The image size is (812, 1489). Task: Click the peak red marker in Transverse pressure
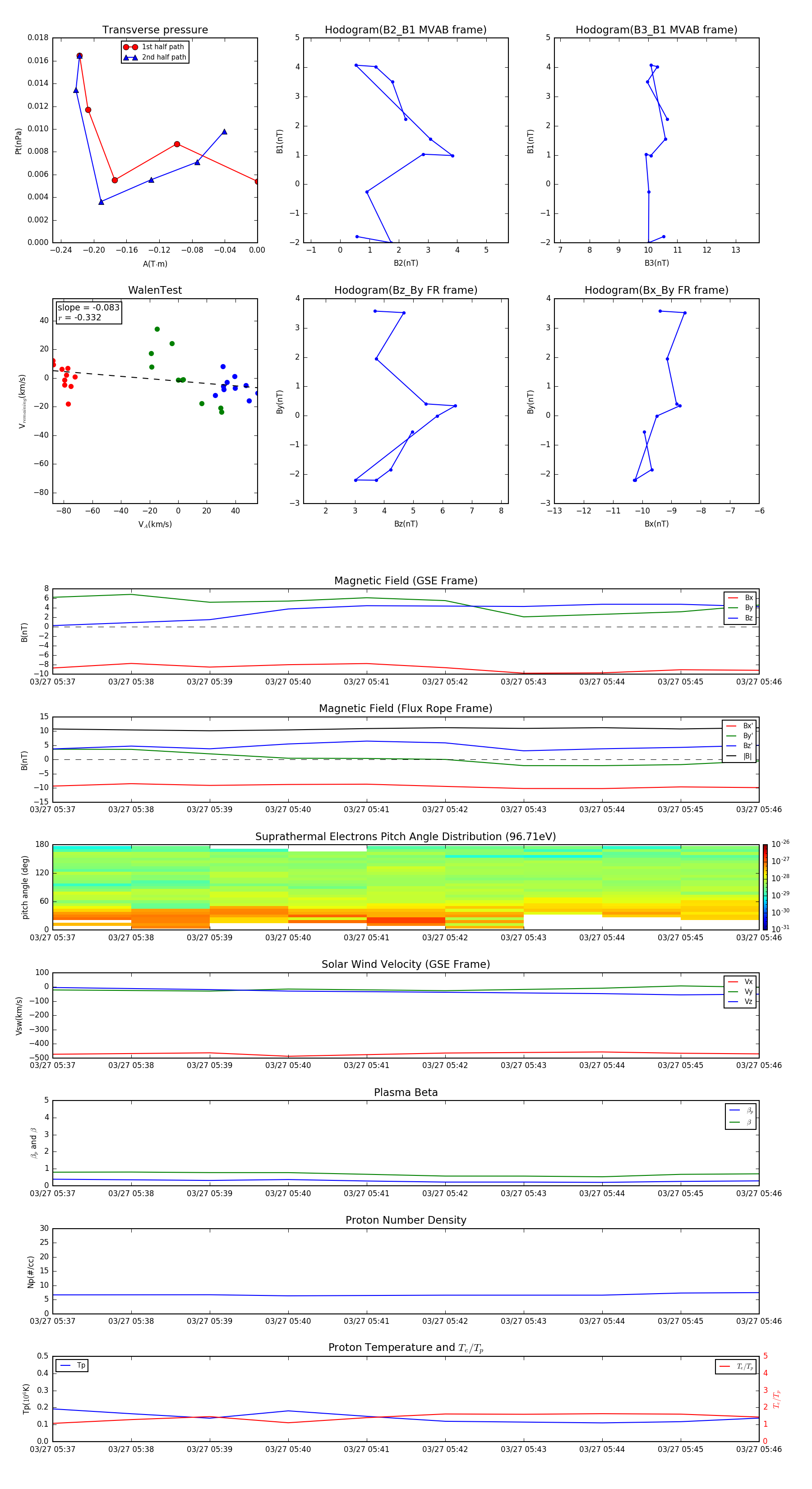[79, 55]
